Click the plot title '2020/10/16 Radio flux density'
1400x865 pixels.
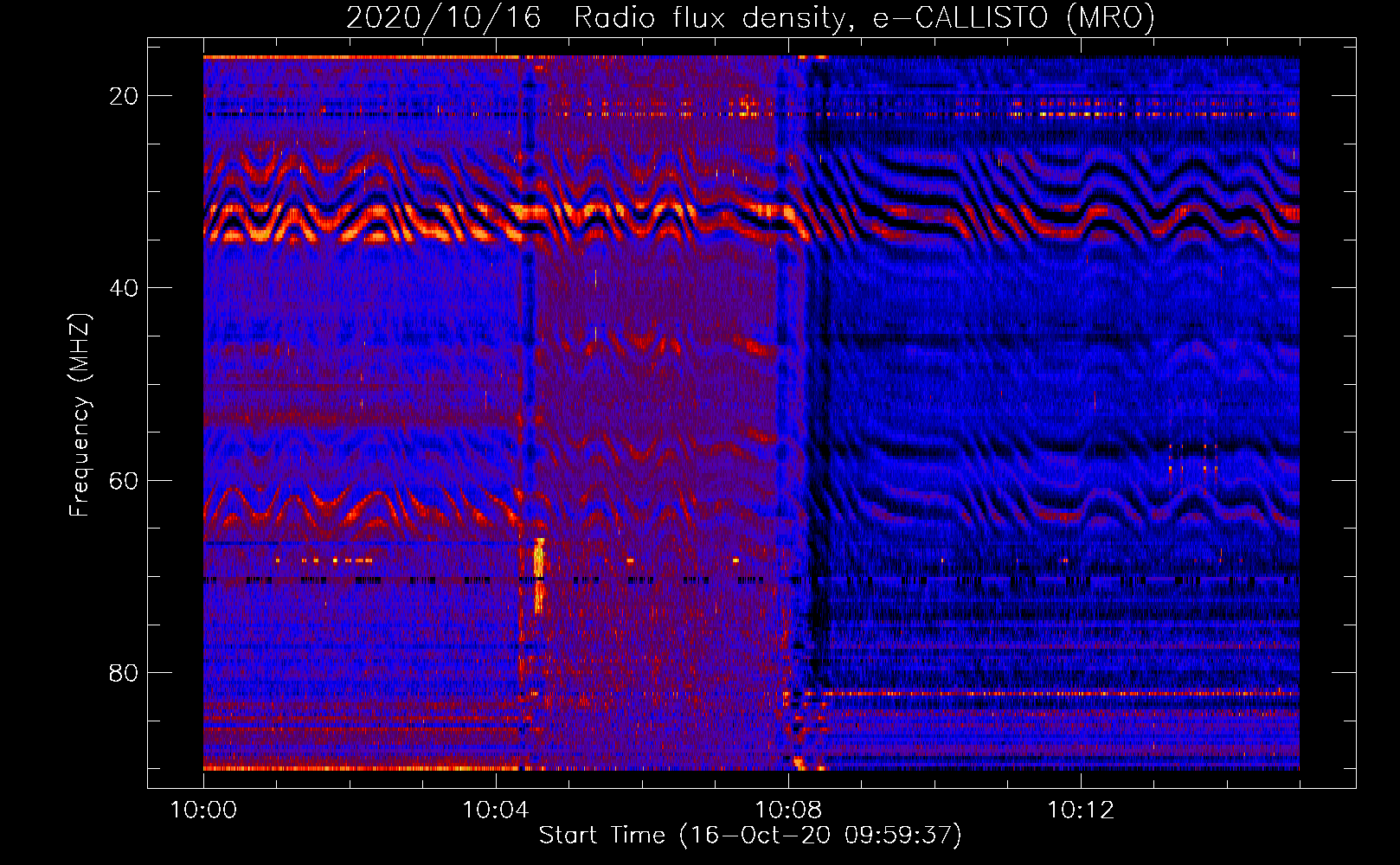point(749,18)
